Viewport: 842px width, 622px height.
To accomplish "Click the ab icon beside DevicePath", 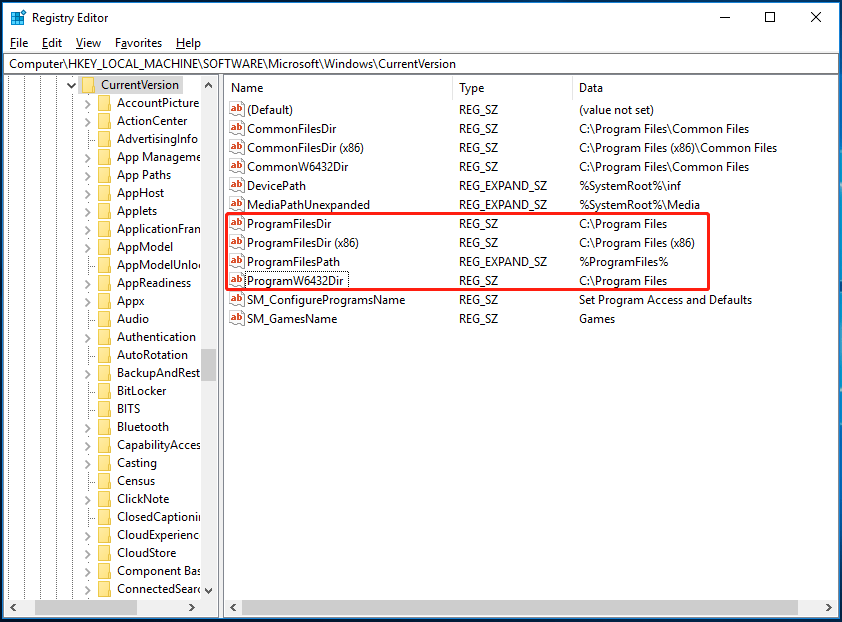I will coord(239,186).
